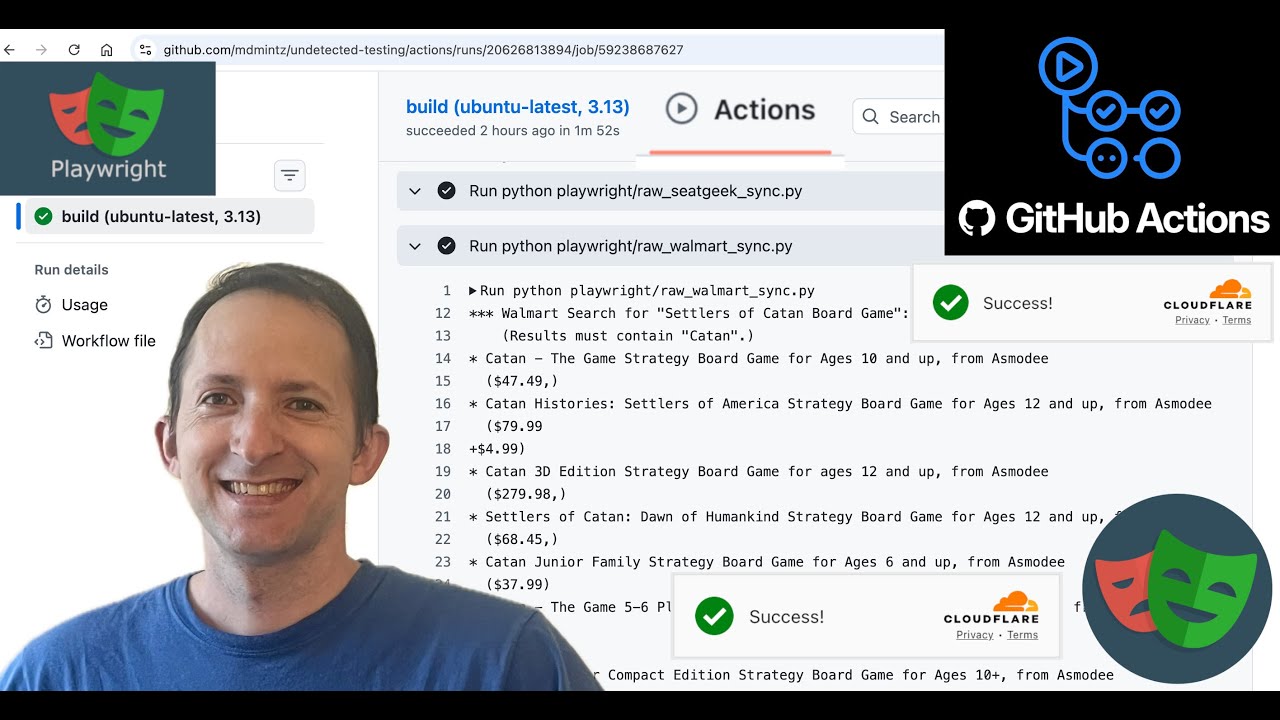The width and height of the screenshot is (1280, 720).
Task: Click the GitHub Actions workflow diagram icon
Action: (x=1110, y=108)
